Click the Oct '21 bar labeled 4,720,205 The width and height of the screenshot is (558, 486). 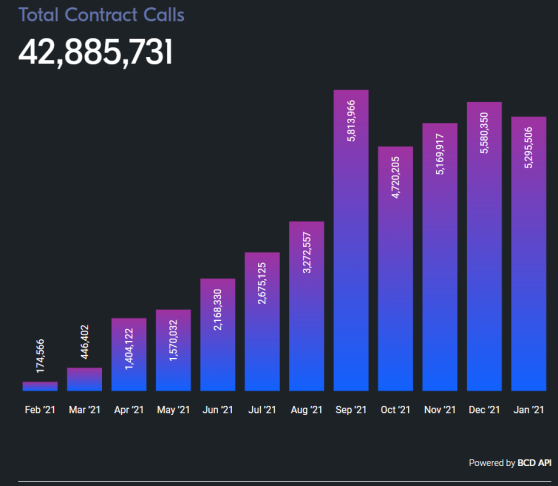(x=395, y=269)
